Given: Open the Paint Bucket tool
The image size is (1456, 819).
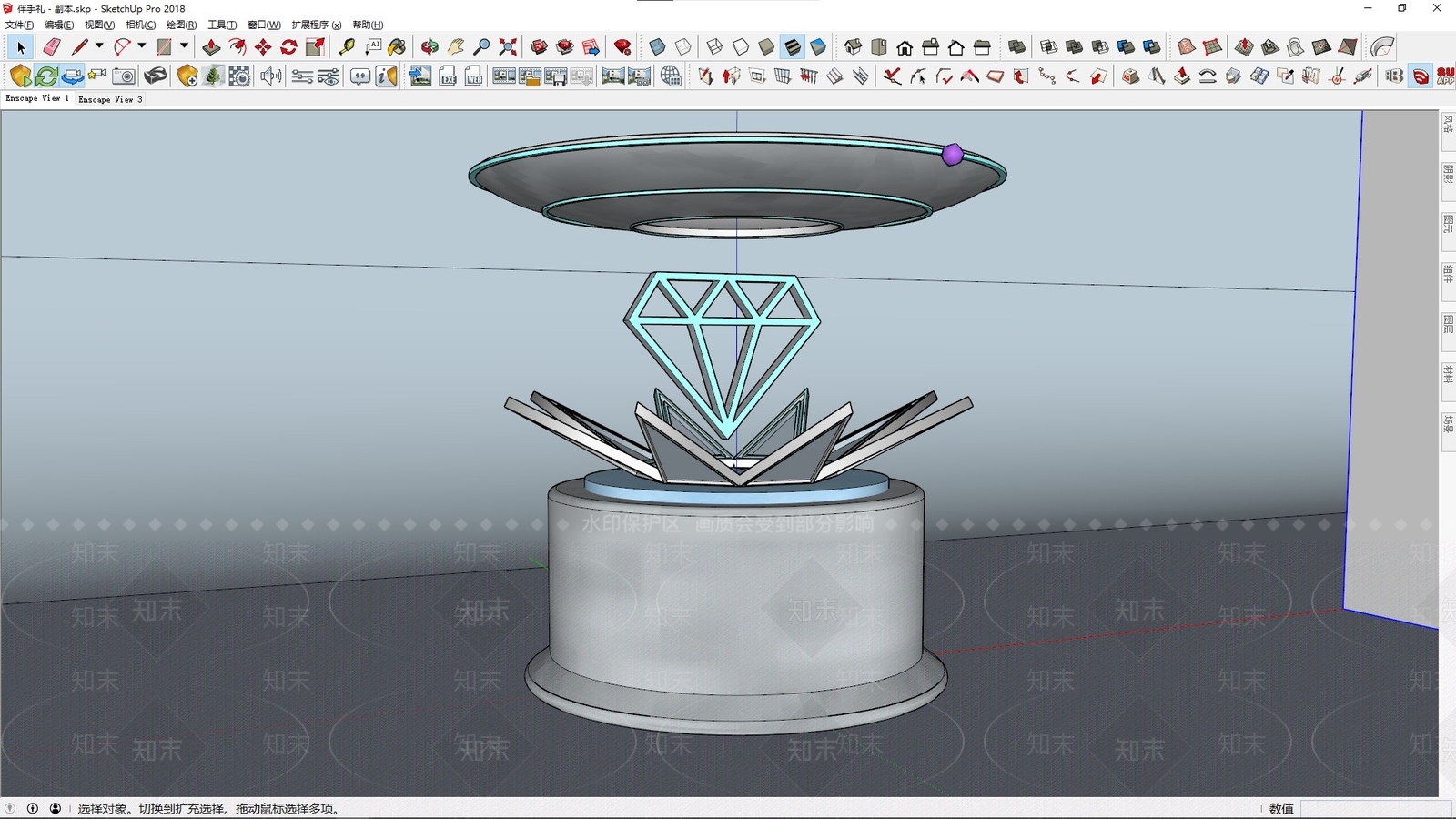Looking at the screenshot, I should point(398,47).
